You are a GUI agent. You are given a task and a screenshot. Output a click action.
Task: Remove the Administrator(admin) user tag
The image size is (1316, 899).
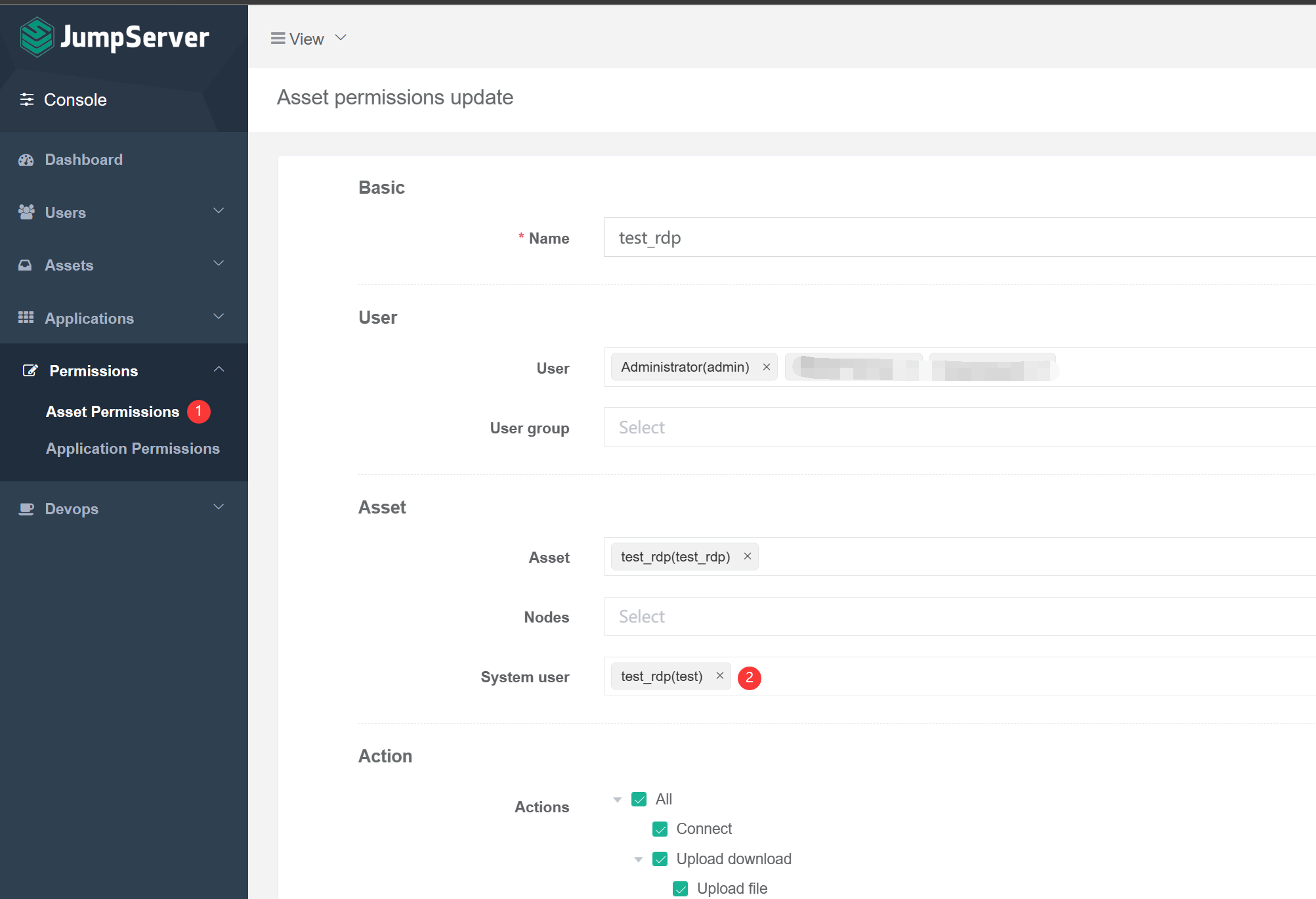[766, 367]
